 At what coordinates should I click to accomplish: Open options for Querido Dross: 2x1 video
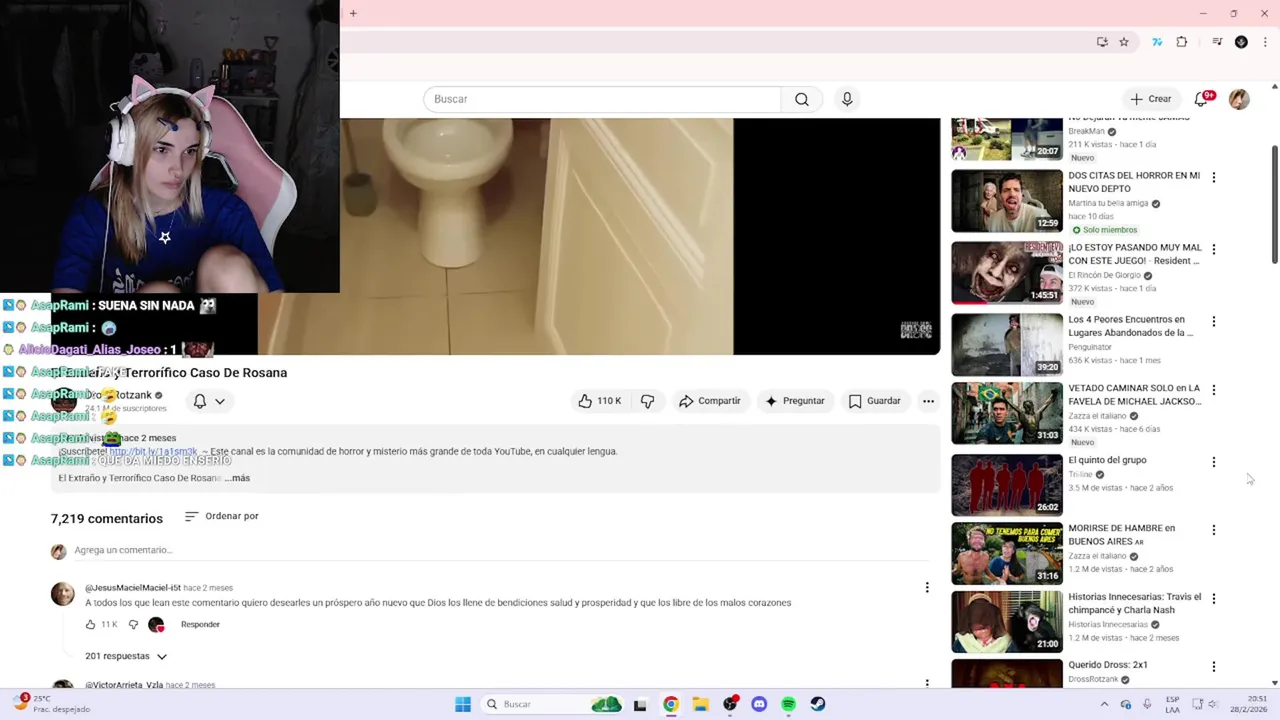(1214, 666)
